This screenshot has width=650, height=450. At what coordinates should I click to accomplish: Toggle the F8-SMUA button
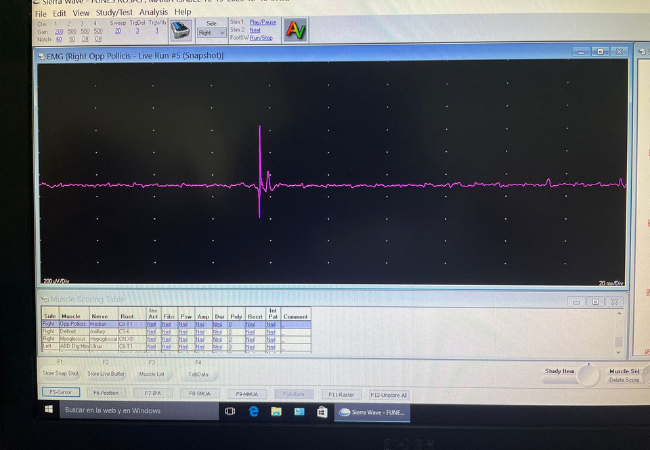pyautogui.click(x=199, y=394)
